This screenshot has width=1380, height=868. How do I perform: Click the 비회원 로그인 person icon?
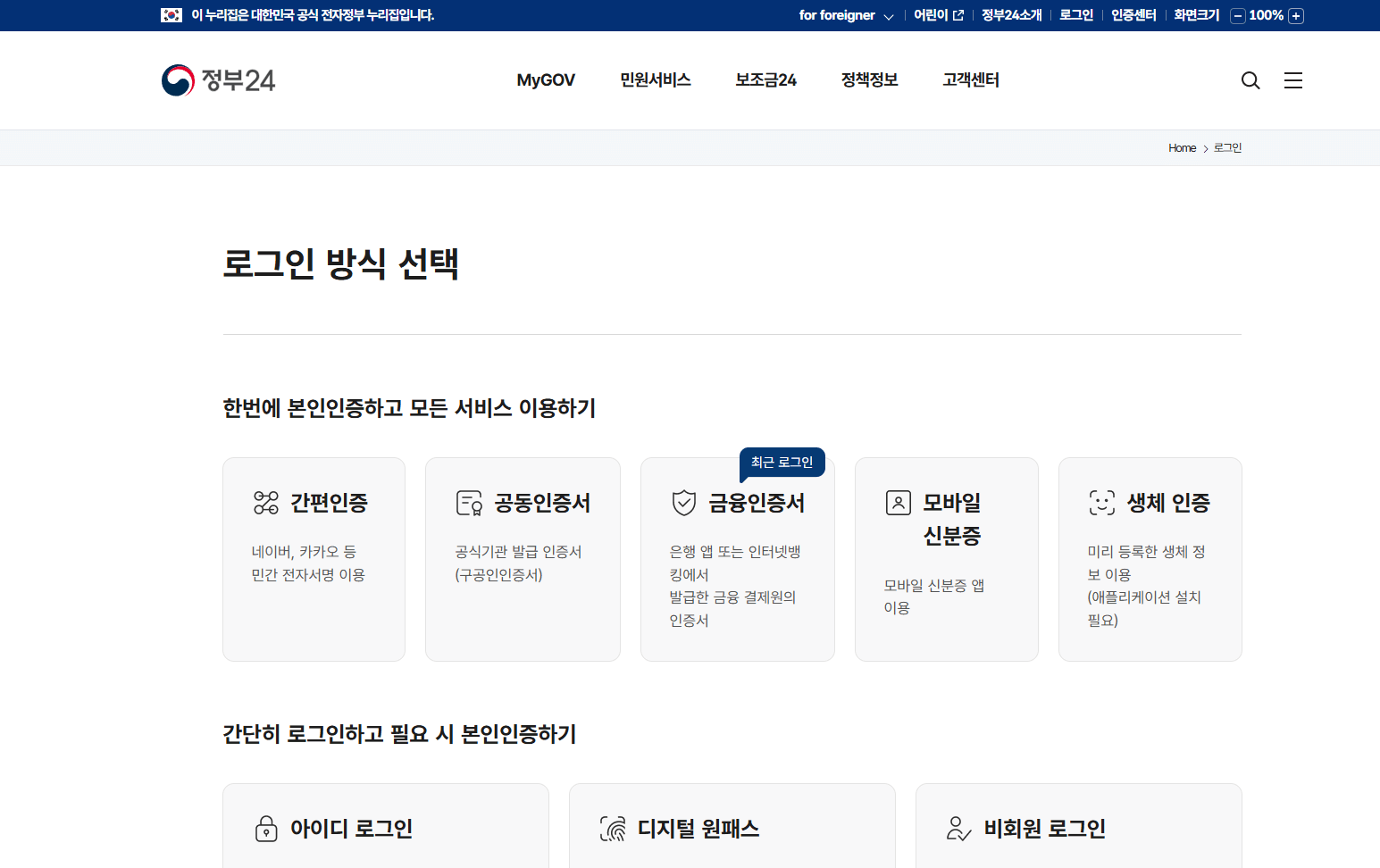pyautogui.click(x=958, y=828)
